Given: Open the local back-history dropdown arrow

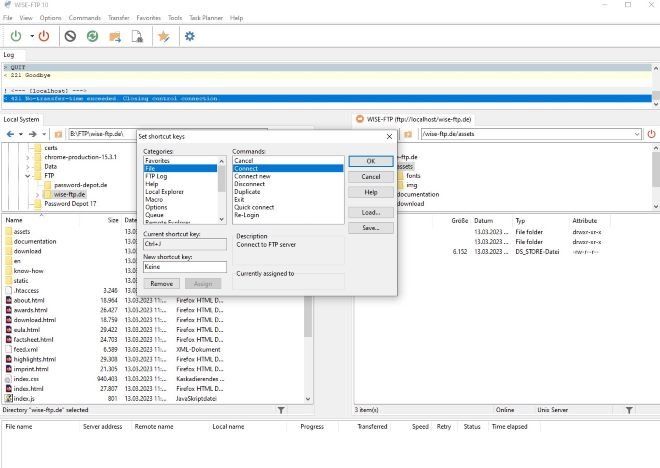Looking at the screenshot, I should tap(21, 134).
